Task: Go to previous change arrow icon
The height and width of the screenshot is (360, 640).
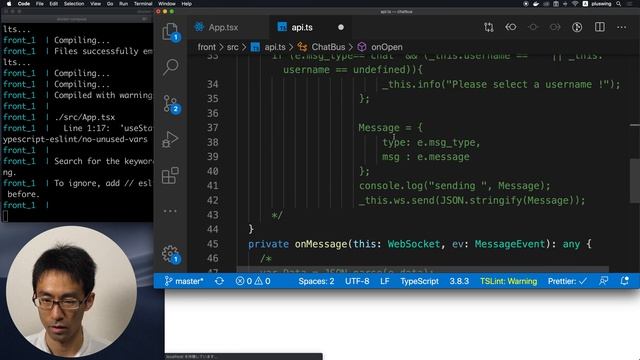Action: point(511,27)
